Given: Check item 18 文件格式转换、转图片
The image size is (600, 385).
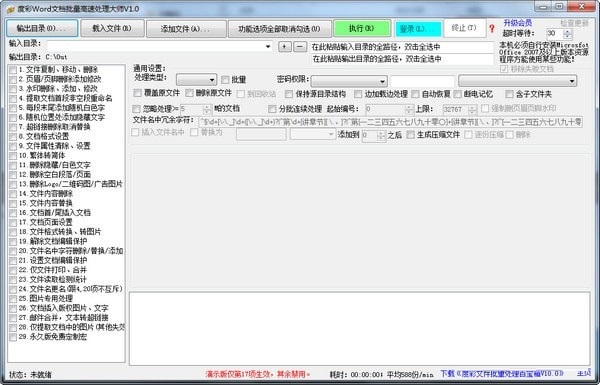Looking at the screenshot, I should pos(13,232).
